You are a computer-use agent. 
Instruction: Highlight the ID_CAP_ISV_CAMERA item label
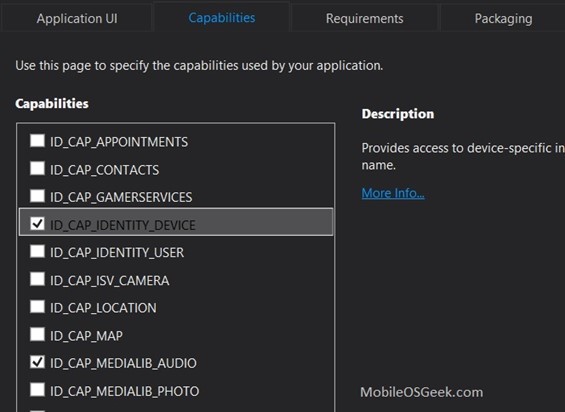coord(110,280)
